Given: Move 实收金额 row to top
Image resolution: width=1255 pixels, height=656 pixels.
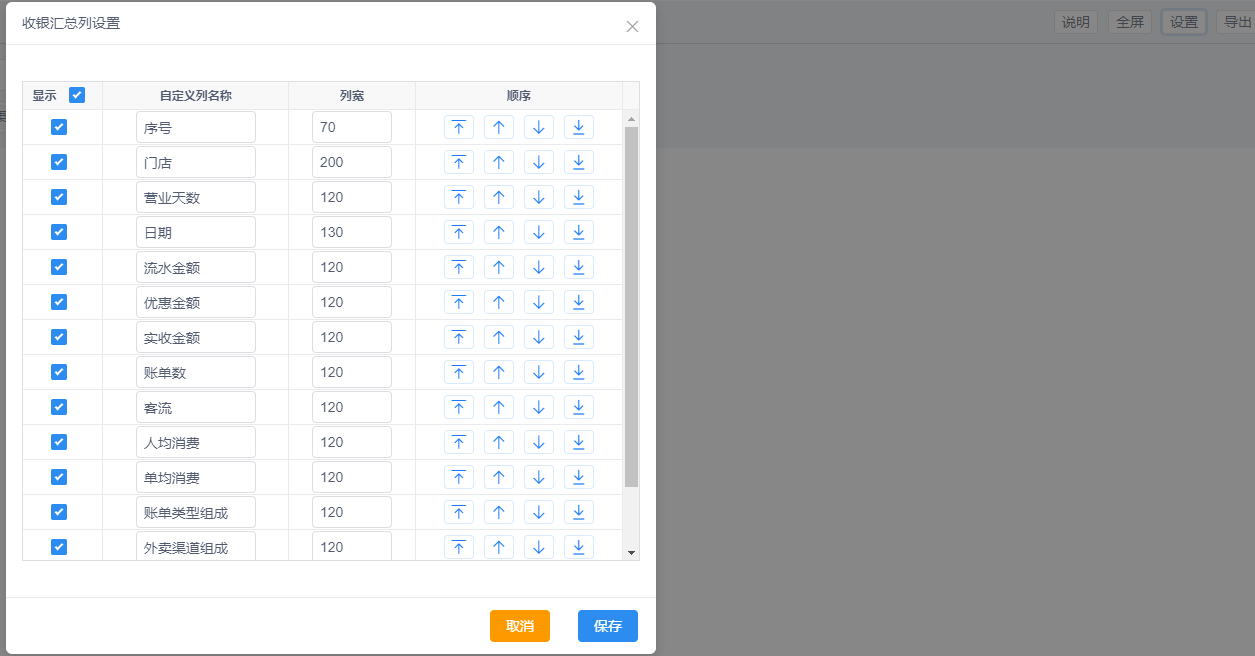Looking at the screenshot, I should [x=459, y=337].
